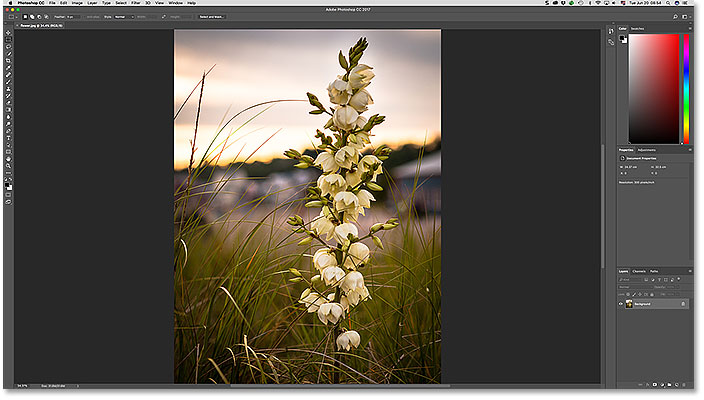Toggle the layer filtering switch
Viewport: 704px width, 400px height.
point(678,279)
